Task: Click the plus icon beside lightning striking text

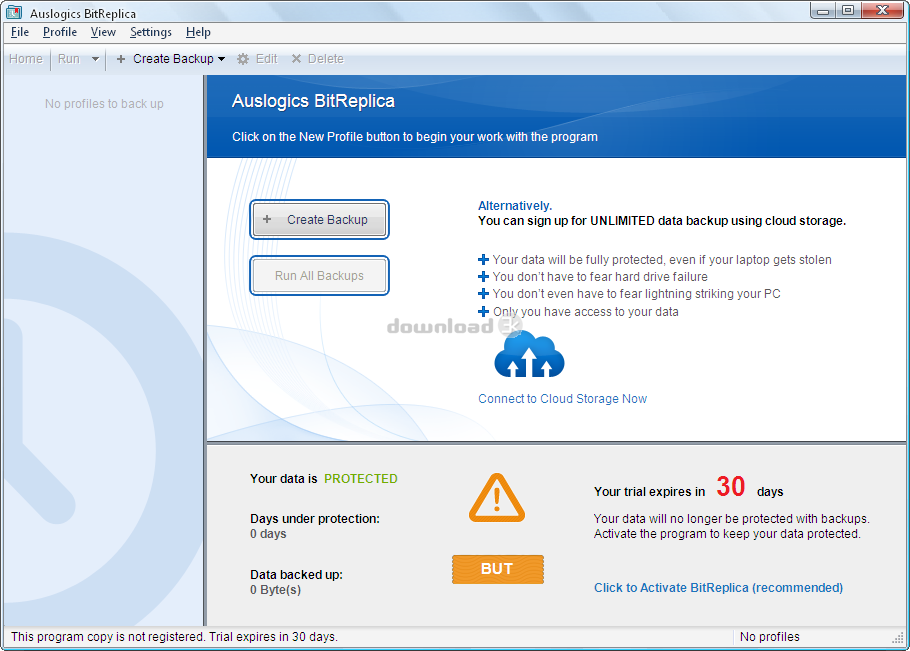Action: pyautogui.click(x=483, y=294)
